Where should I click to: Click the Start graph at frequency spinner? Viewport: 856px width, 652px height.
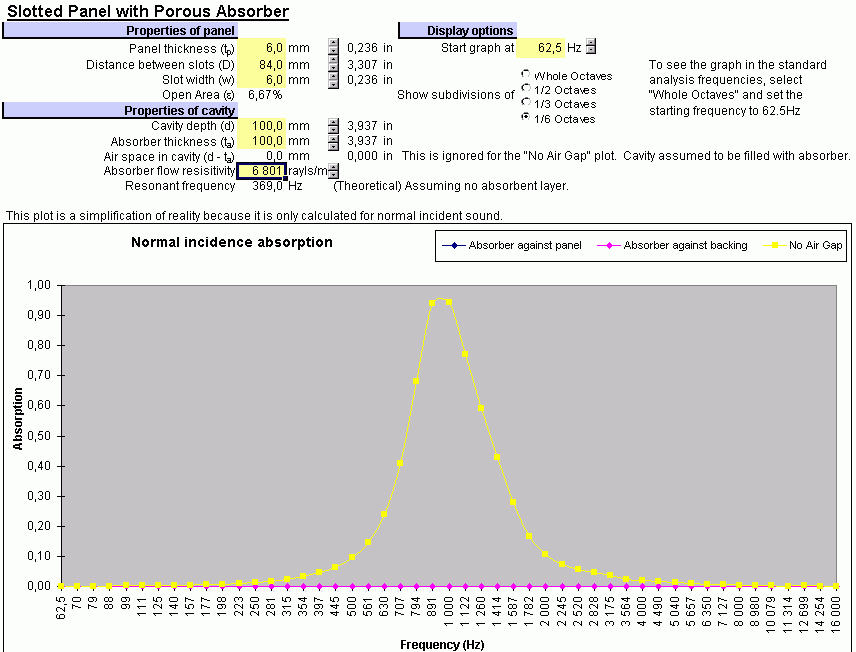point(591,47)
